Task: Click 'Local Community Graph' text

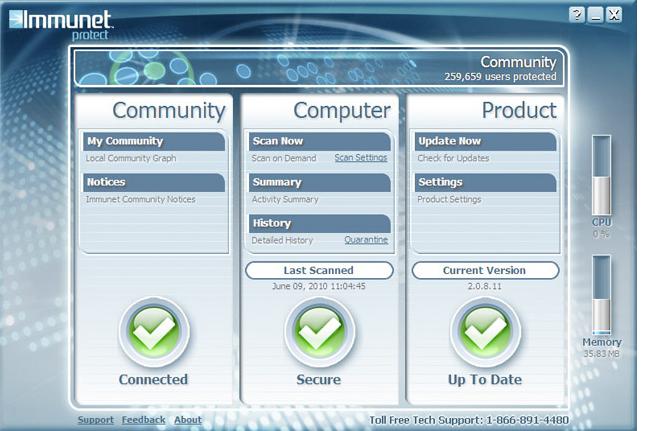Action: tap(131, 158)
